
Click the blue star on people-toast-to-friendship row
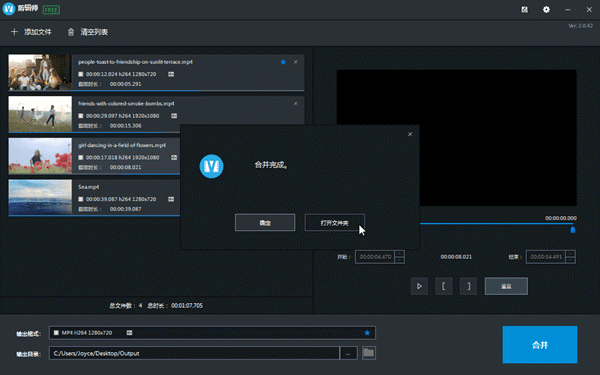283,62
